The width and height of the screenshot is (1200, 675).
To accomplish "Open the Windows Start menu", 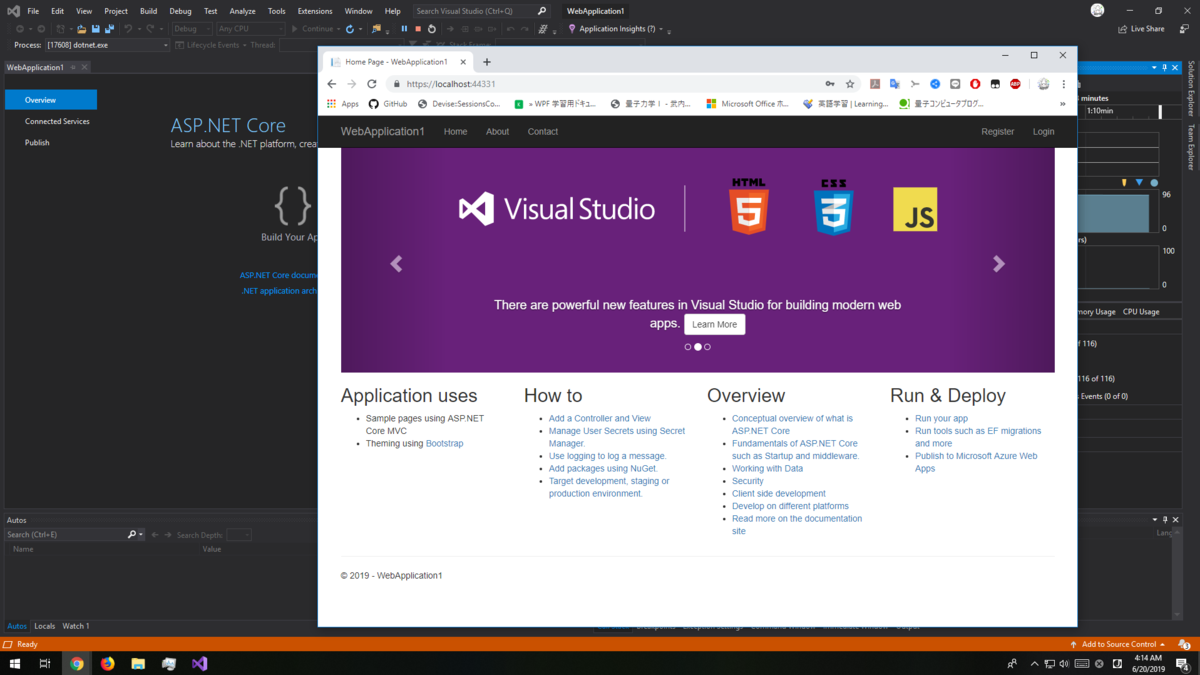I will click(15, 663).
